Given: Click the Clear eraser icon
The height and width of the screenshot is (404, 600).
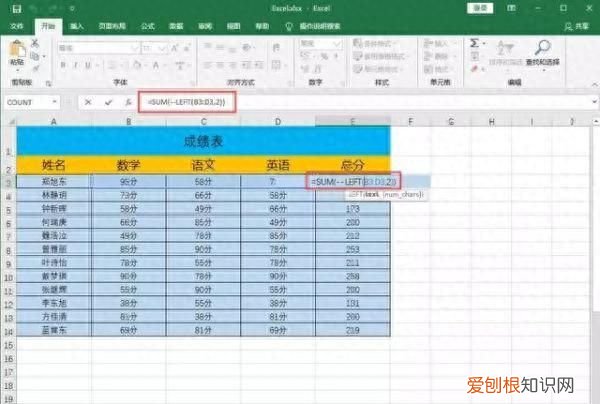Looking at the screenshot, I should (x=475, y=69).
